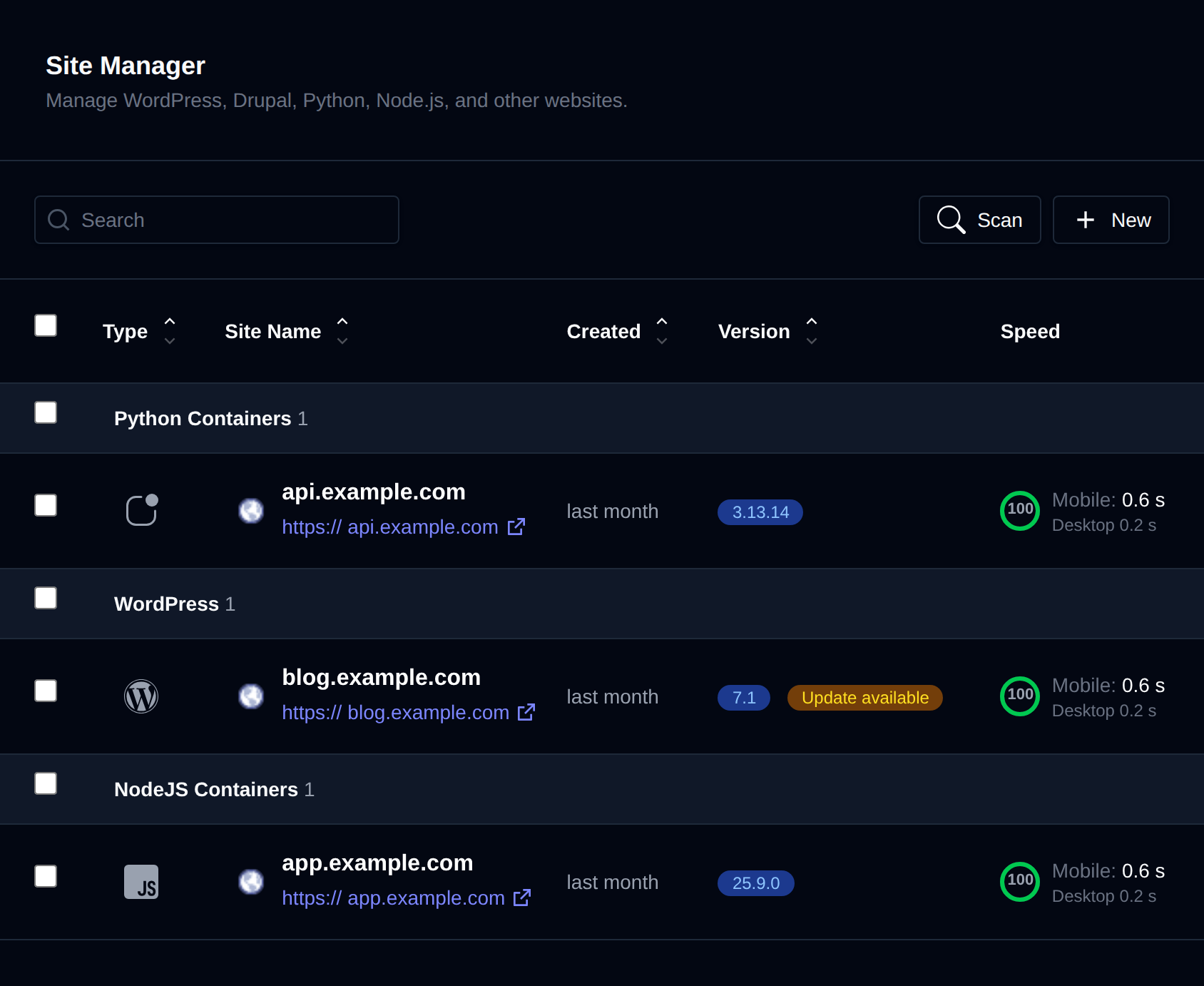Click the New button
Screen dimensions: 1204x986
pos(1111,220)
